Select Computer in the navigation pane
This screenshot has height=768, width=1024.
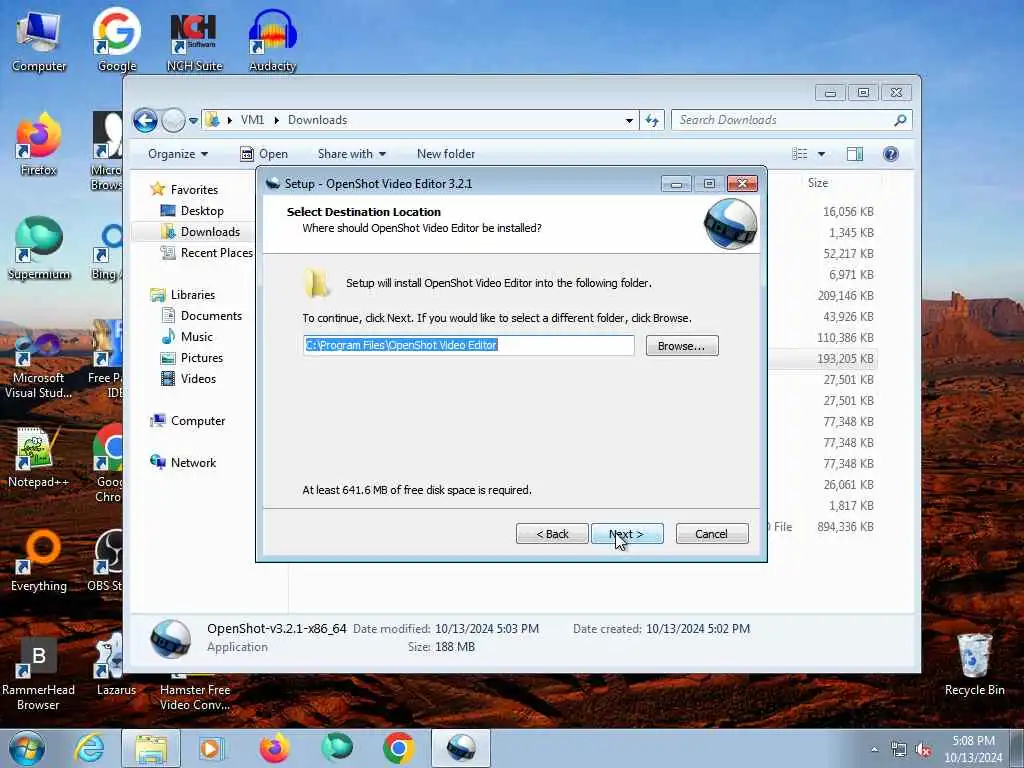click(198, 421)
